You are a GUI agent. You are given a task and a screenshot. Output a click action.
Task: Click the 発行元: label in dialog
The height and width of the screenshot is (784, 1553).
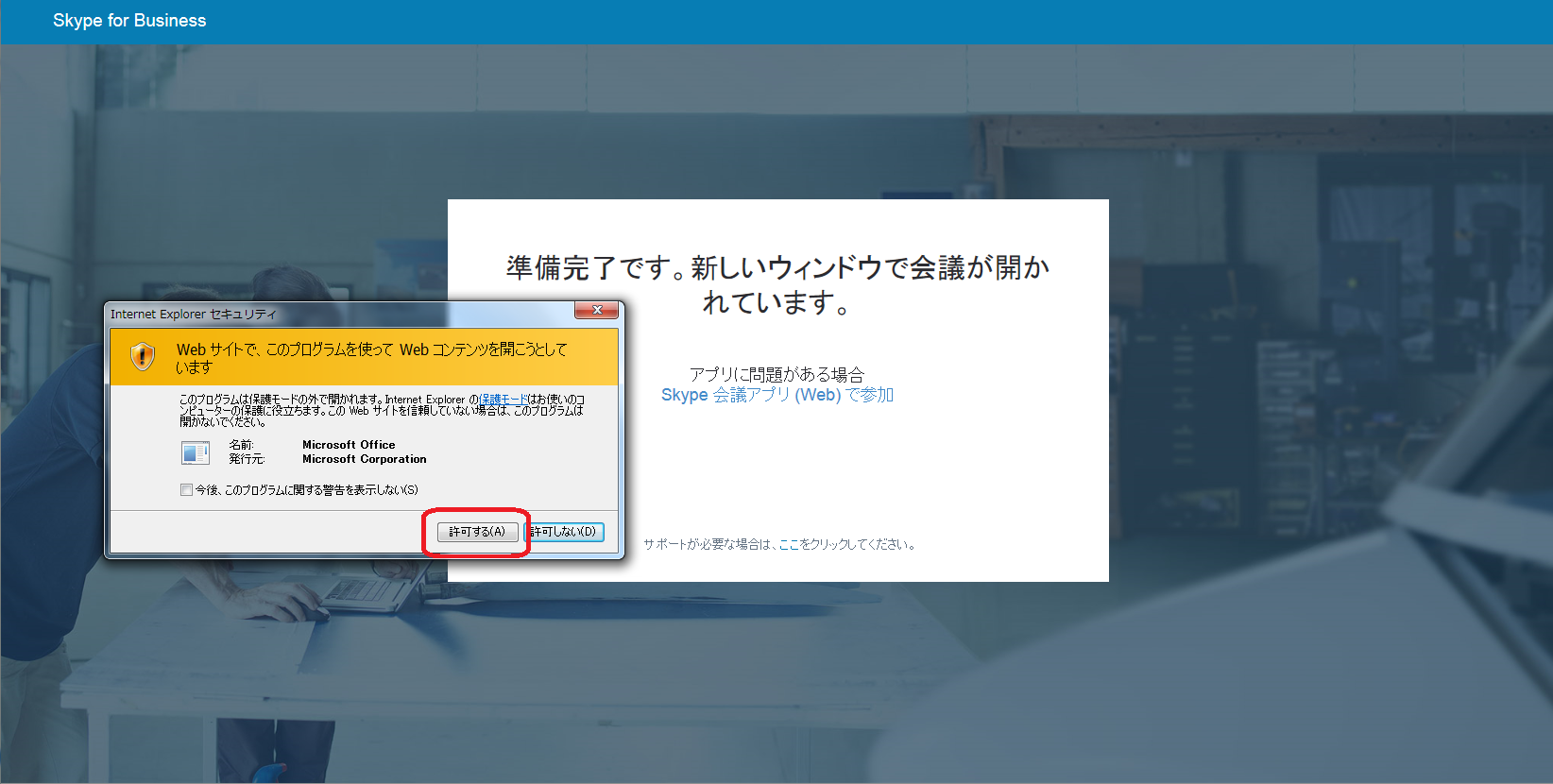[247, 459]
